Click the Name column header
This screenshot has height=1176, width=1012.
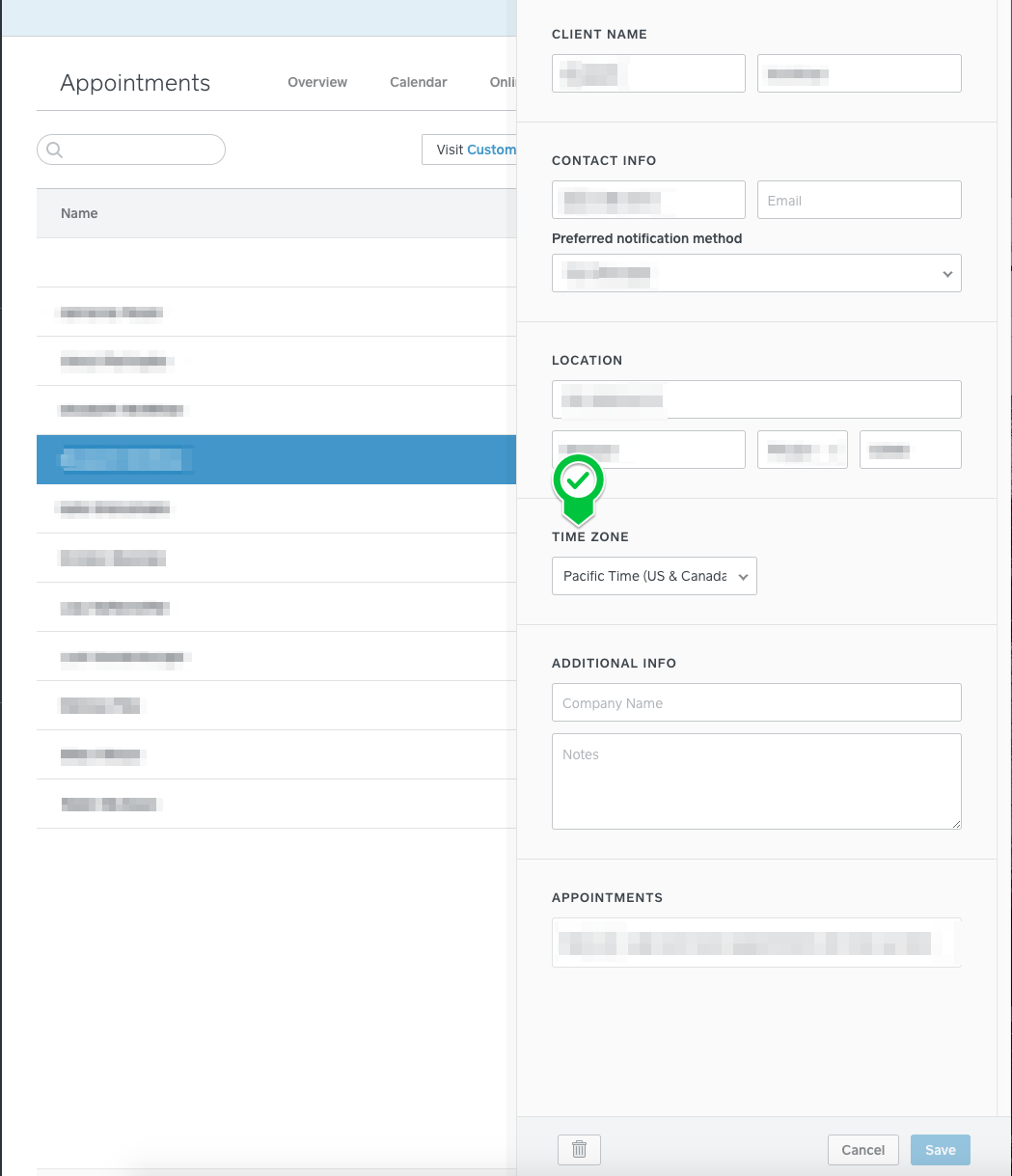click(79, 213)
